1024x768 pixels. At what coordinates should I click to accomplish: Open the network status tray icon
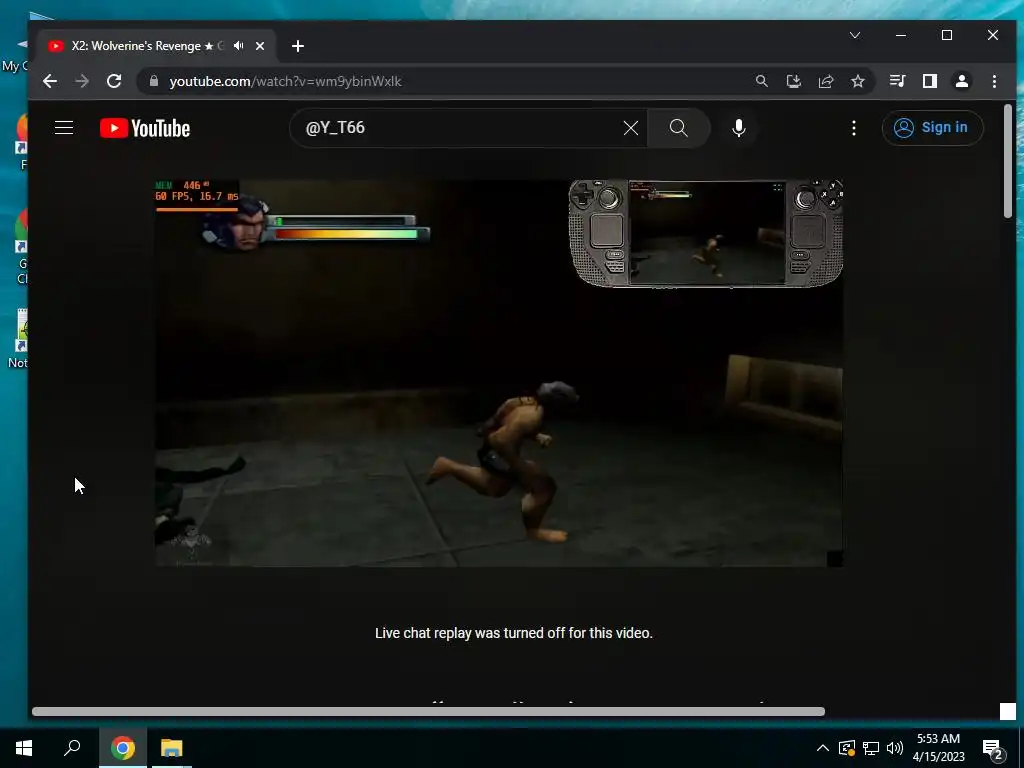[x=871, y=748]
